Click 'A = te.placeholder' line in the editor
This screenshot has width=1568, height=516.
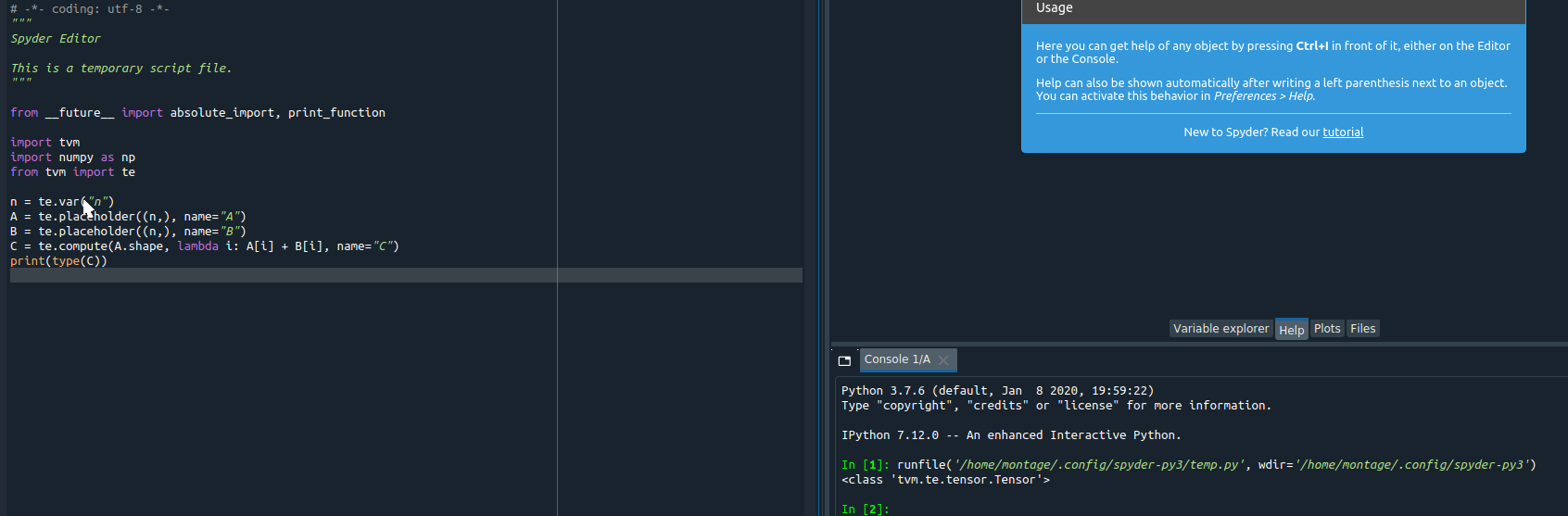pyautogui.click(x=129, y=217)
